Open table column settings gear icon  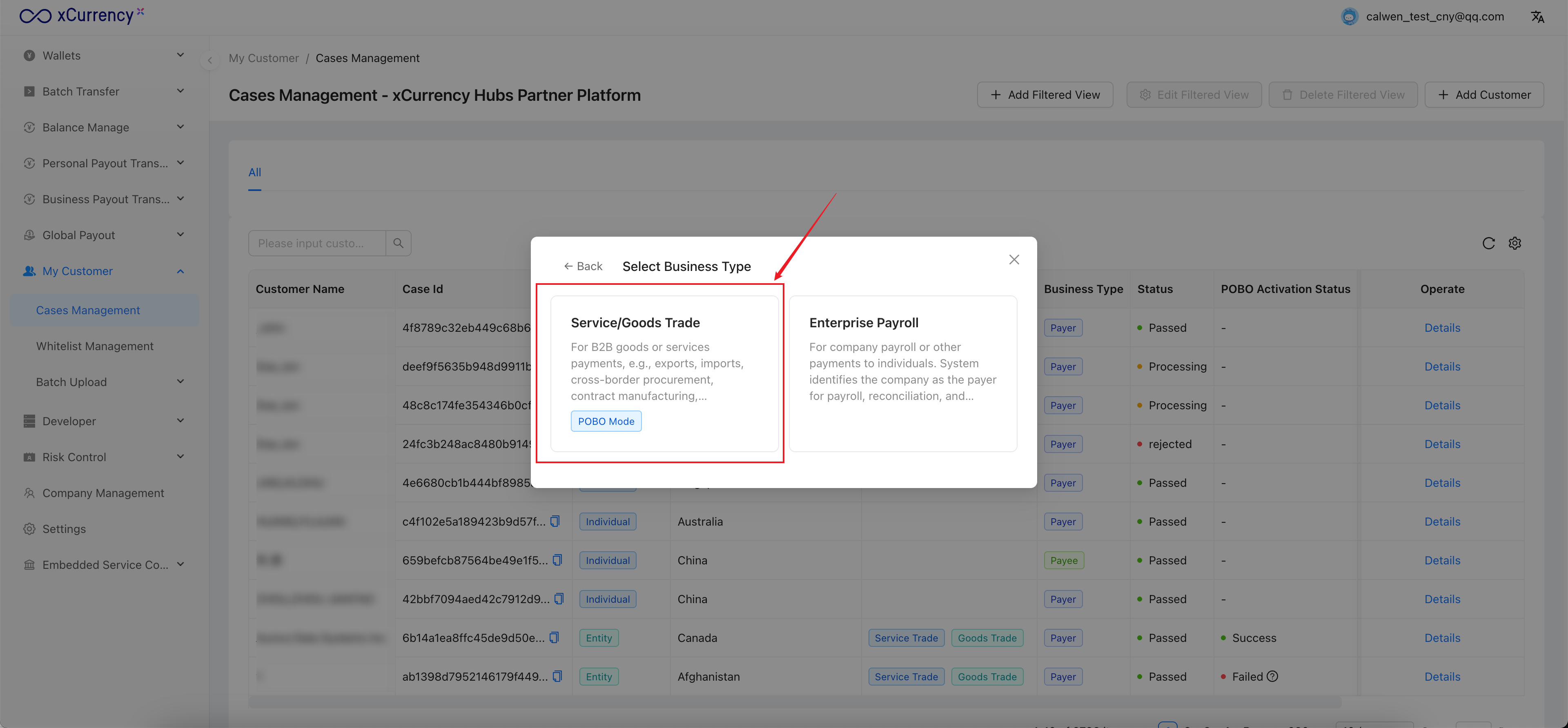[x=1515, y=243]
